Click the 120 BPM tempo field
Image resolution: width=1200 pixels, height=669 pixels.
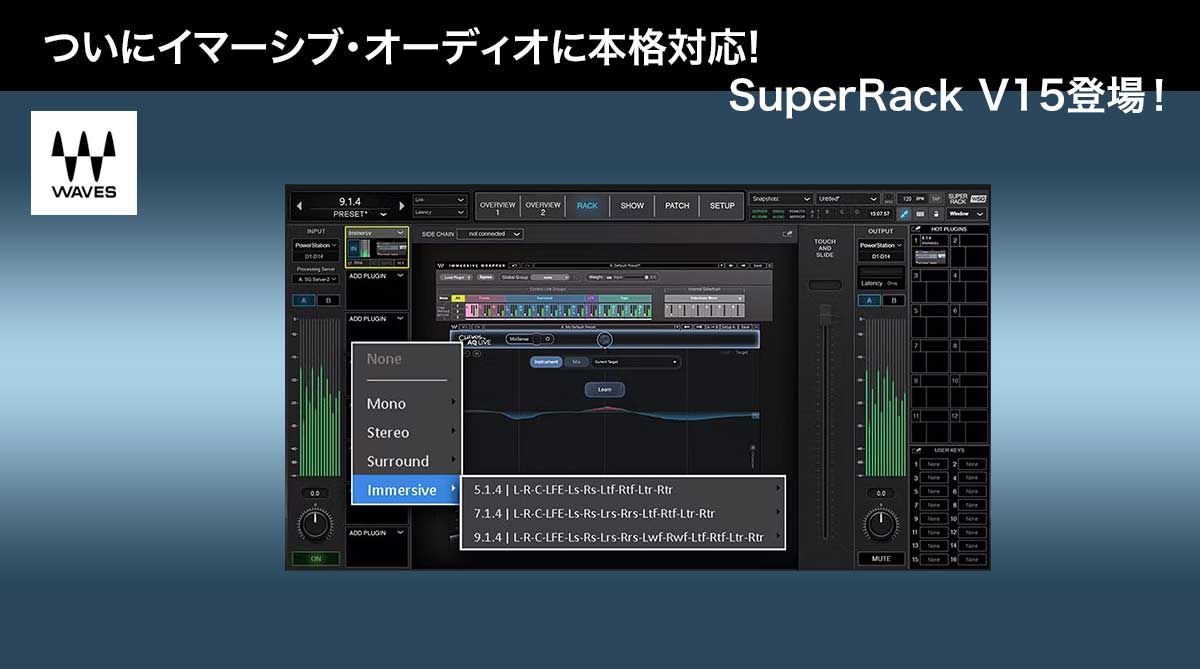click(x=912, y=199)
